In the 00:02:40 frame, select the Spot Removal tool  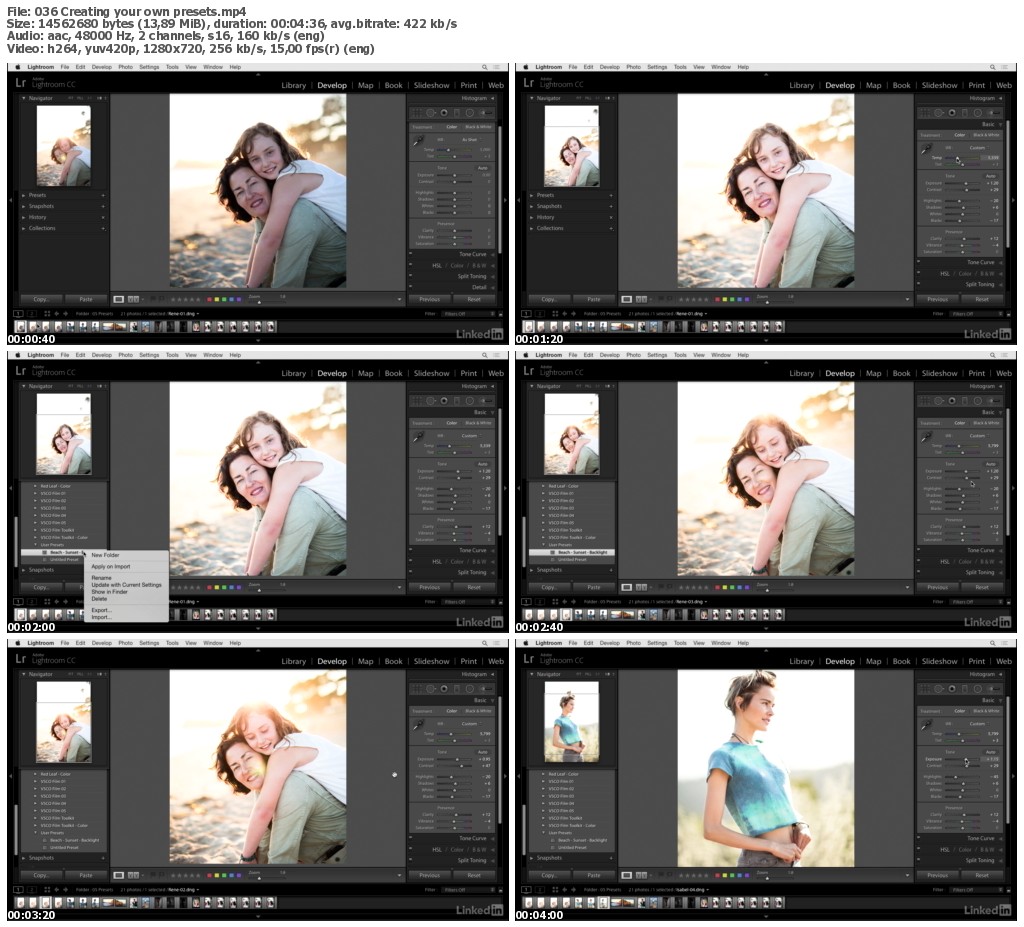pyautogui.click(x=939, y=400)
